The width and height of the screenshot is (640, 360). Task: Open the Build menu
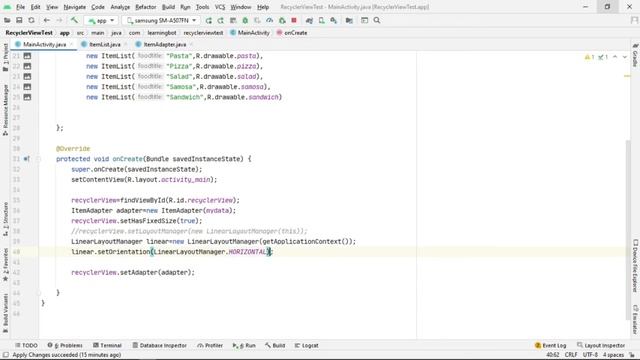coord(168,7)
